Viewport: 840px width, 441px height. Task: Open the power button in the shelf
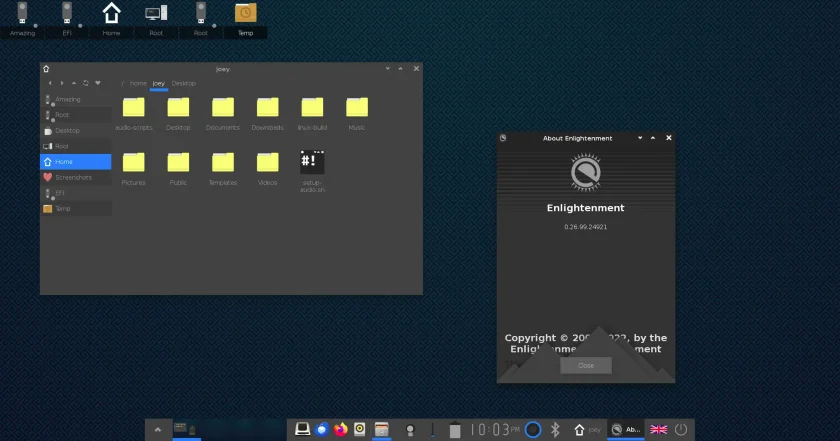tap(681, 429)
